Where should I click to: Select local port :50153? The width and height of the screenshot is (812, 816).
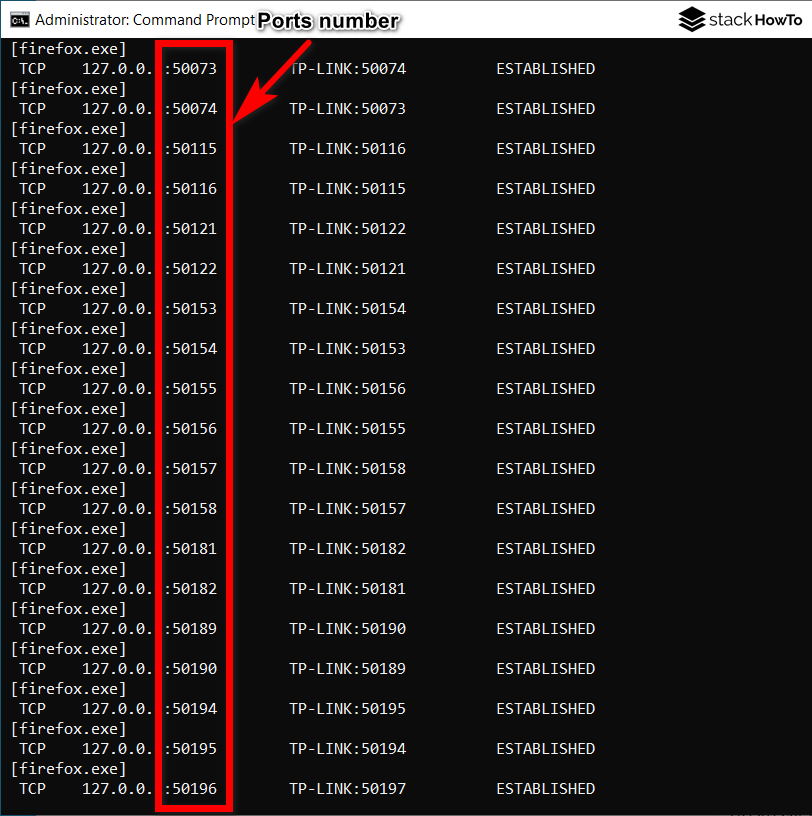coord(191,309)
